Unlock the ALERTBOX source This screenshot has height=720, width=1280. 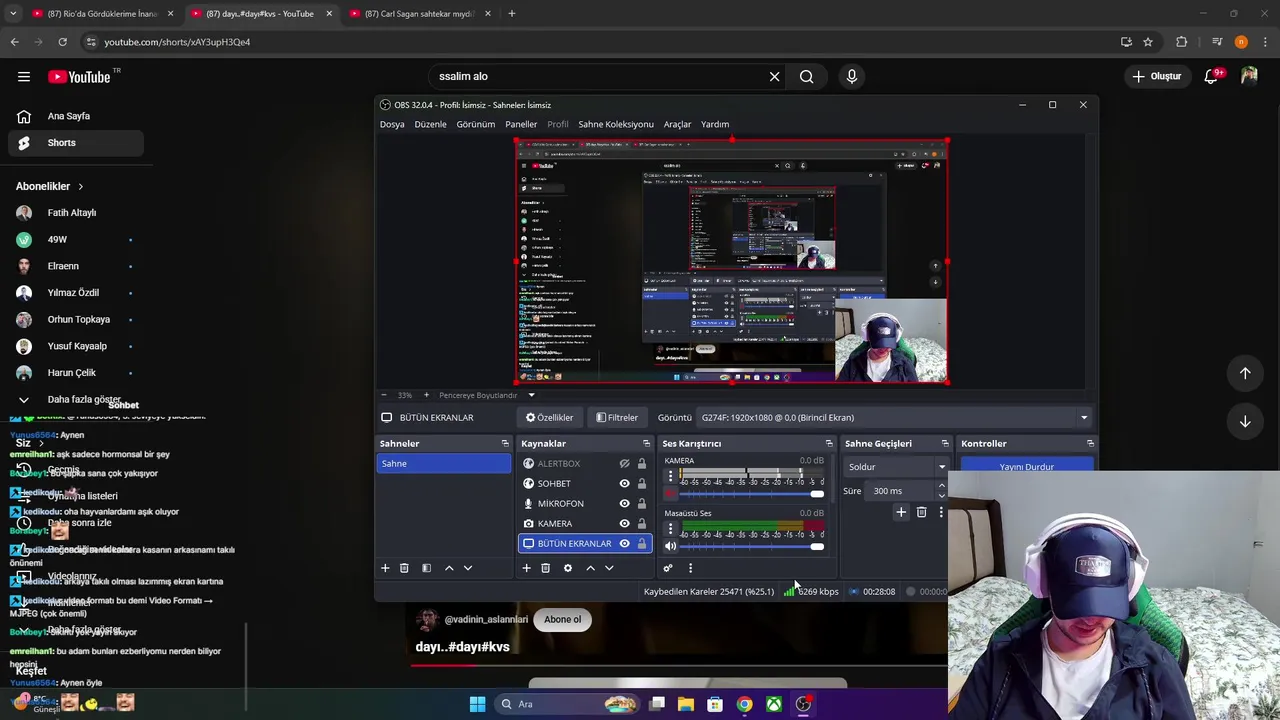click(x=642, y=464)
